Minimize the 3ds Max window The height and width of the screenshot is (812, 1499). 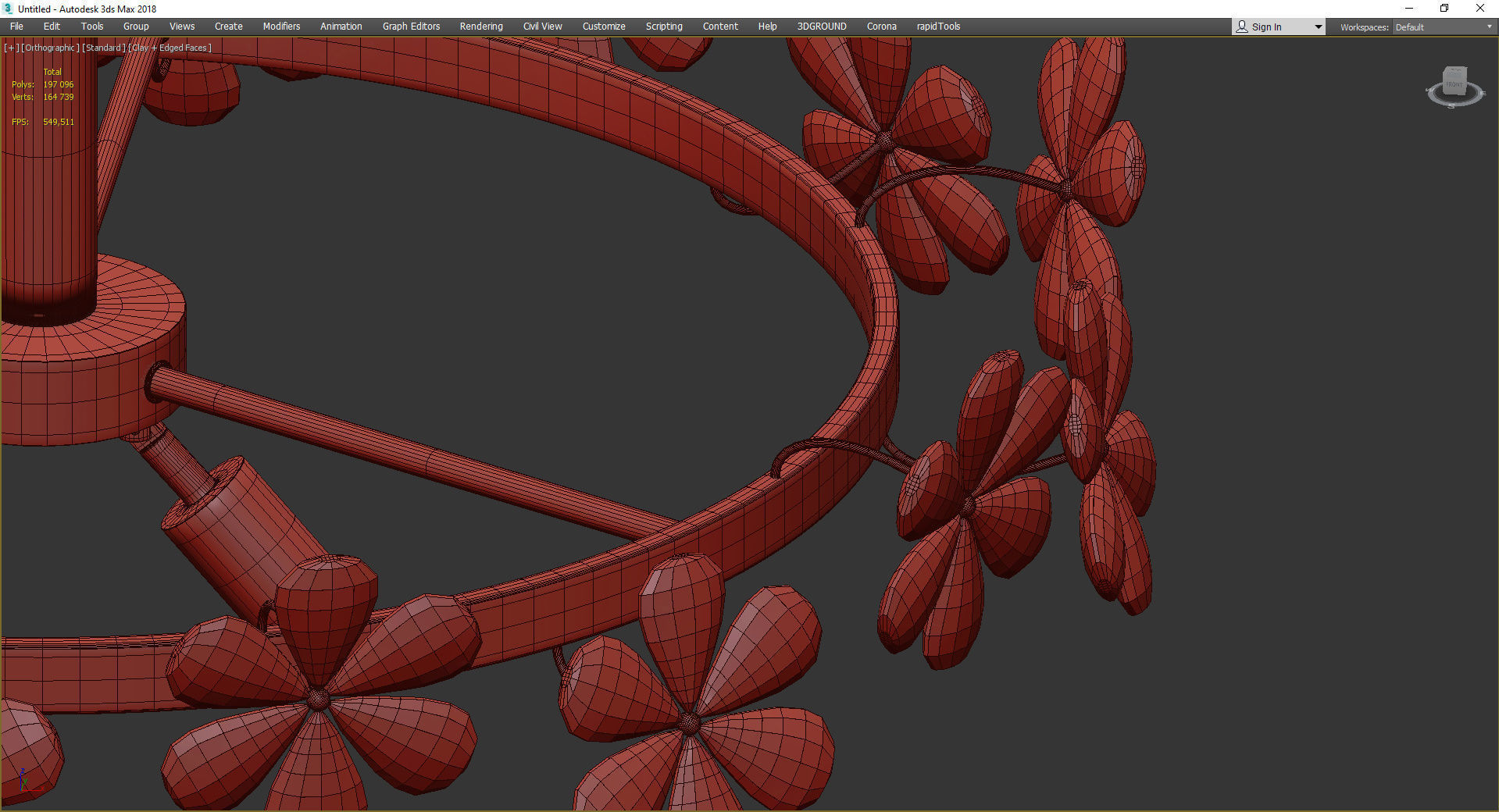pos(1409,9)
